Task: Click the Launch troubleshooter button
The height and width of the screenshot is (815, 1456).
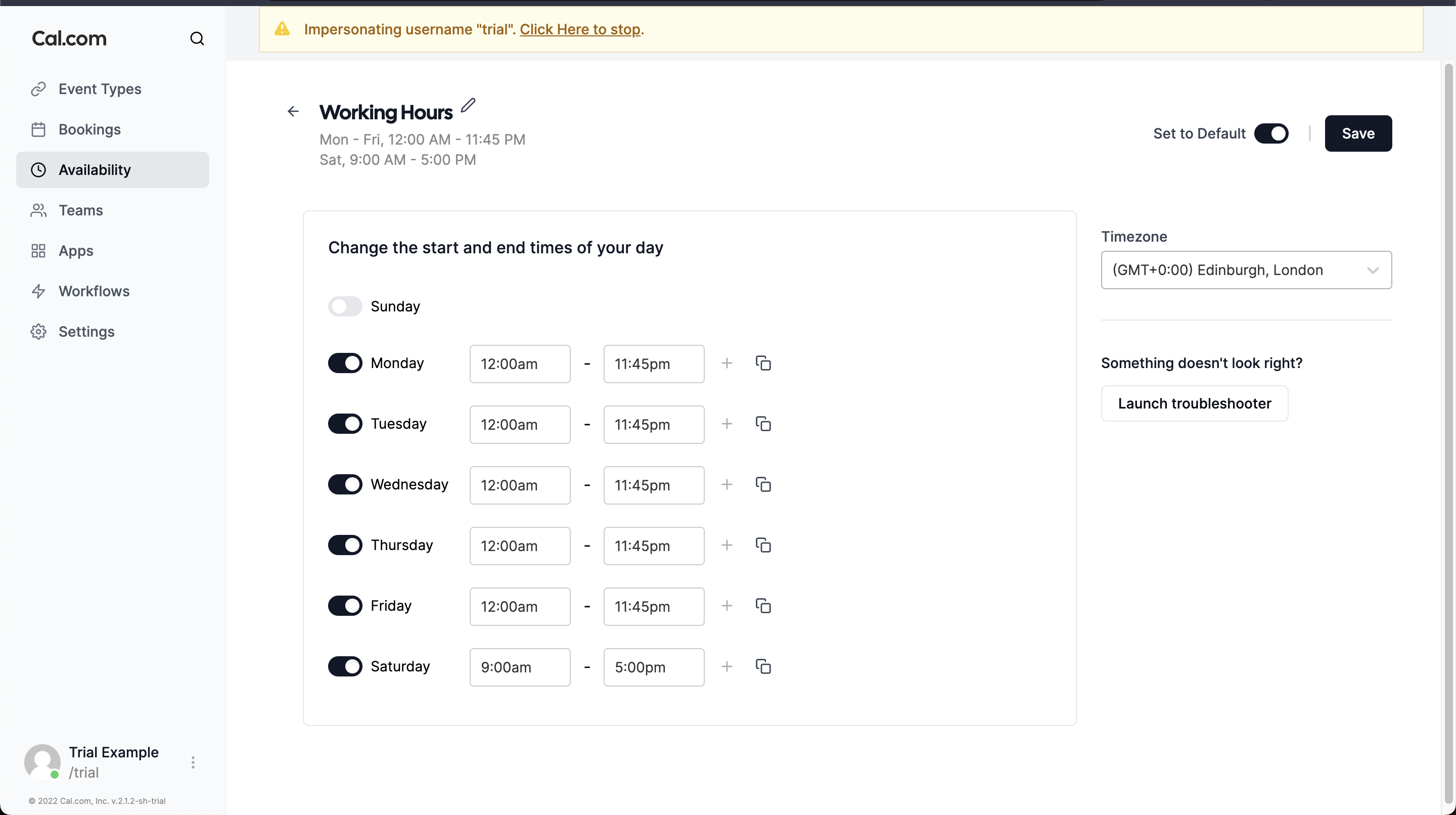Action: click(x=1194, y=403)
